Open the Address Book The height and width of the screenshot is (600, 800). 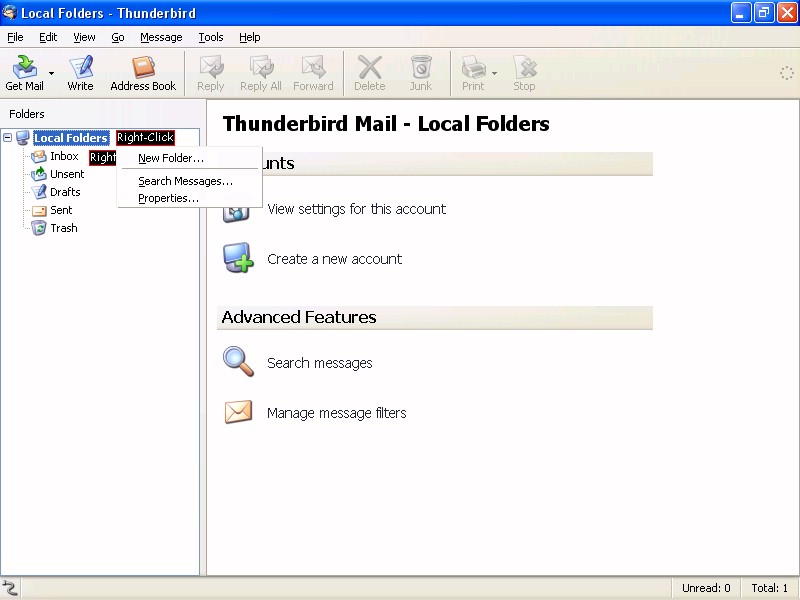(143, 73)
